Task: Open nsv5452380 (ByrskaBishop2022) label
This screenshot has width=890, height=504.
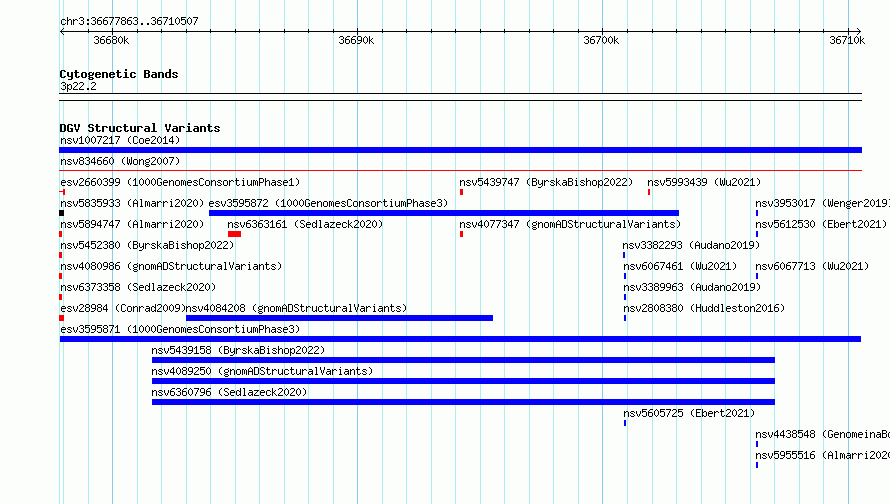Action: [x=147, y=245]
